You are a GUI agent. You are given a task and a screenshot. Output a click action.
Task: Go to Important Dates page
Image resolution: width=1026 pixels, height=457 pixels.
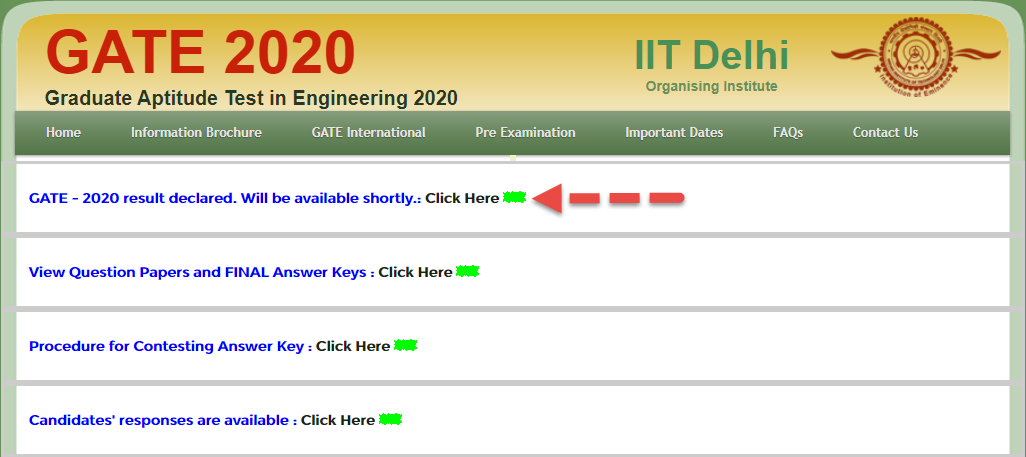point(674,132)
